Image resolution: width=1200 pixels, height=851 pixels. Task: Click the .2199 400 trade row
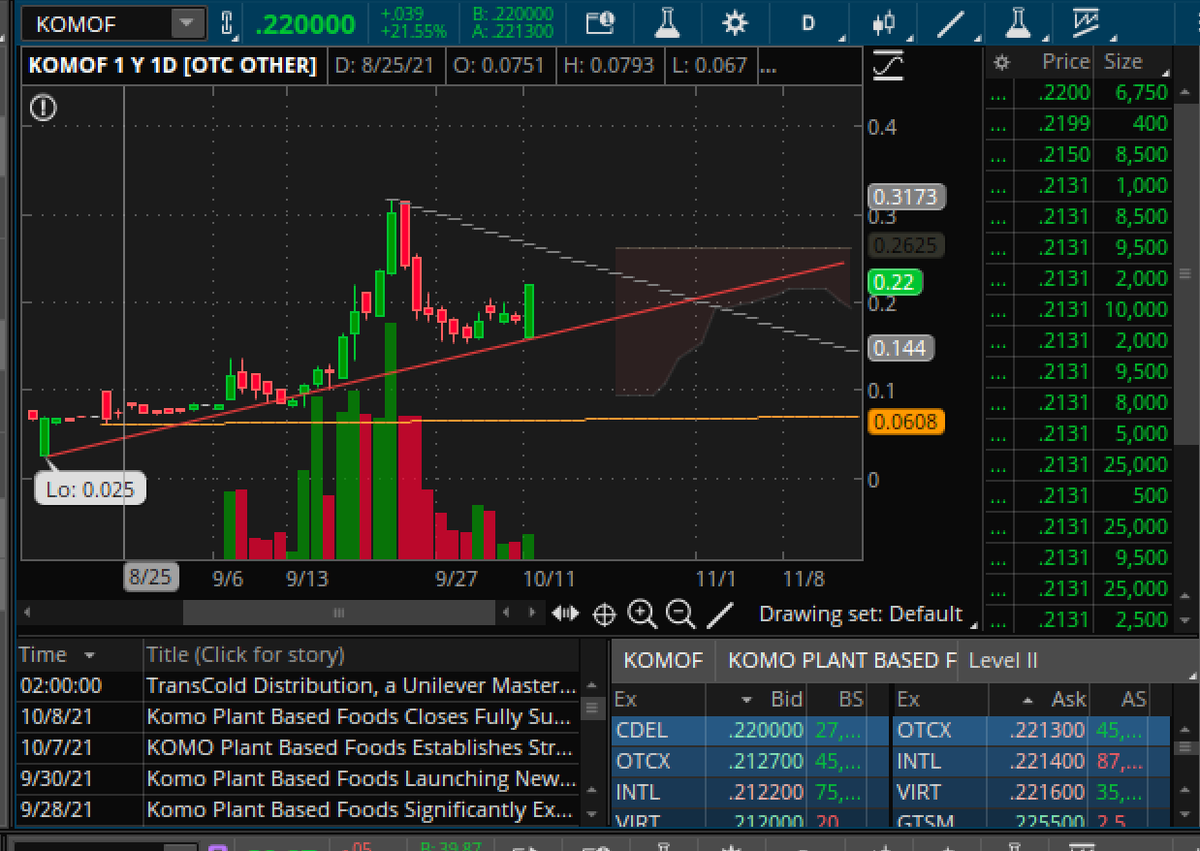(x=1080, y=123)
